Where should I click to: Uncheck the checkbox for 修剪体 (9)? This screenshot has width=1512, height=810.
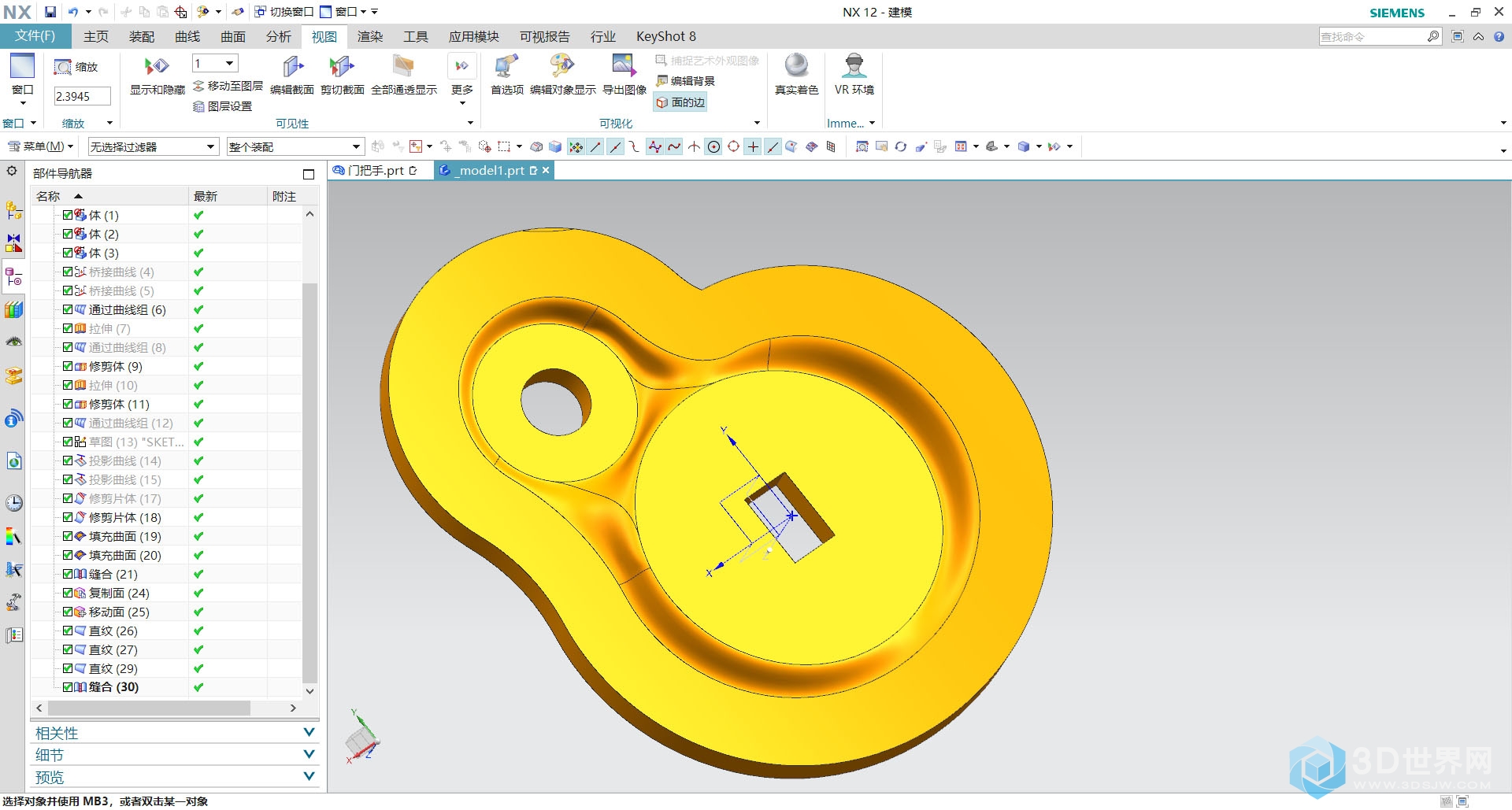pos(68,366)
